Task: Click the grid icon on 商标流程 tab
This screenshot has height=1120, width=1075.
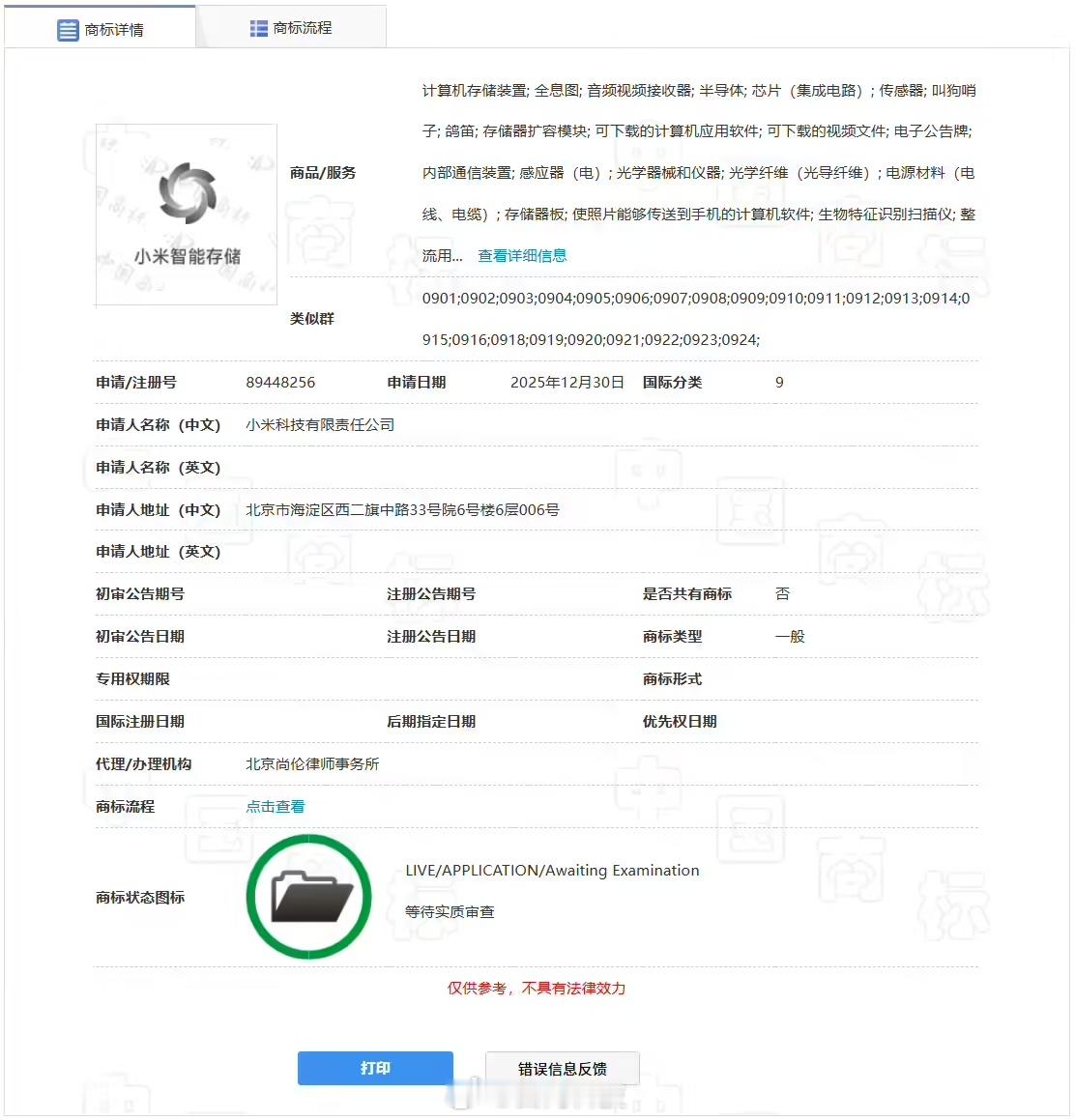Action: 258,28
